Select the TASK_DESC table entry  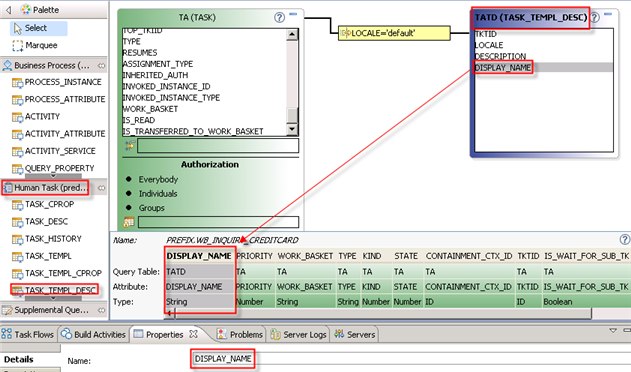click(40, 222)
